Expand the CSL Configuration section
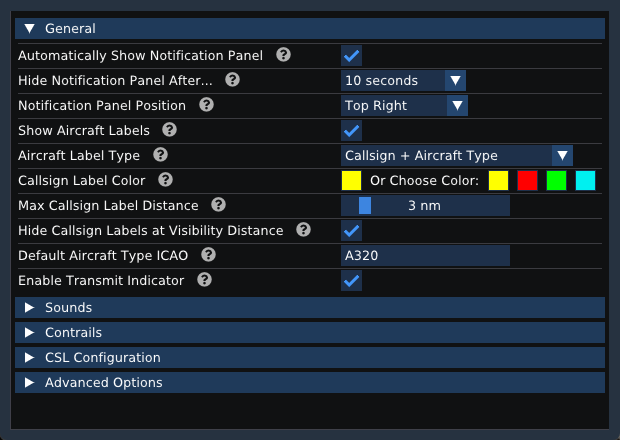620x440 pixels. point(310,357)
